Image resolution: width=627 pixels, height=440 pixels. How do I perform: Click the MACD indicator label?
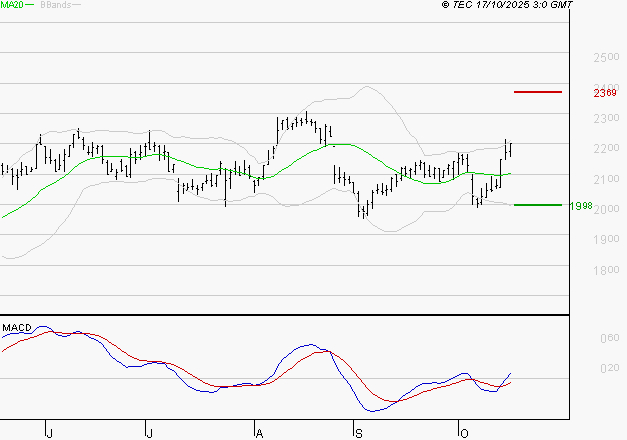click(x=17, y=328)
